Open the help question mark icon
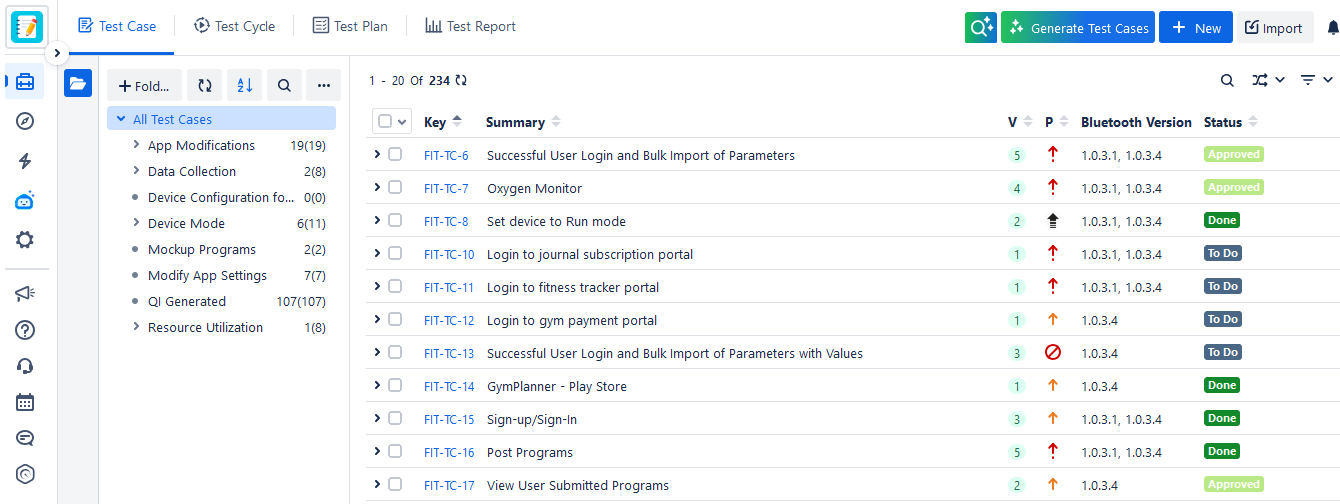 pyautogui.click(x=25, y=330)
